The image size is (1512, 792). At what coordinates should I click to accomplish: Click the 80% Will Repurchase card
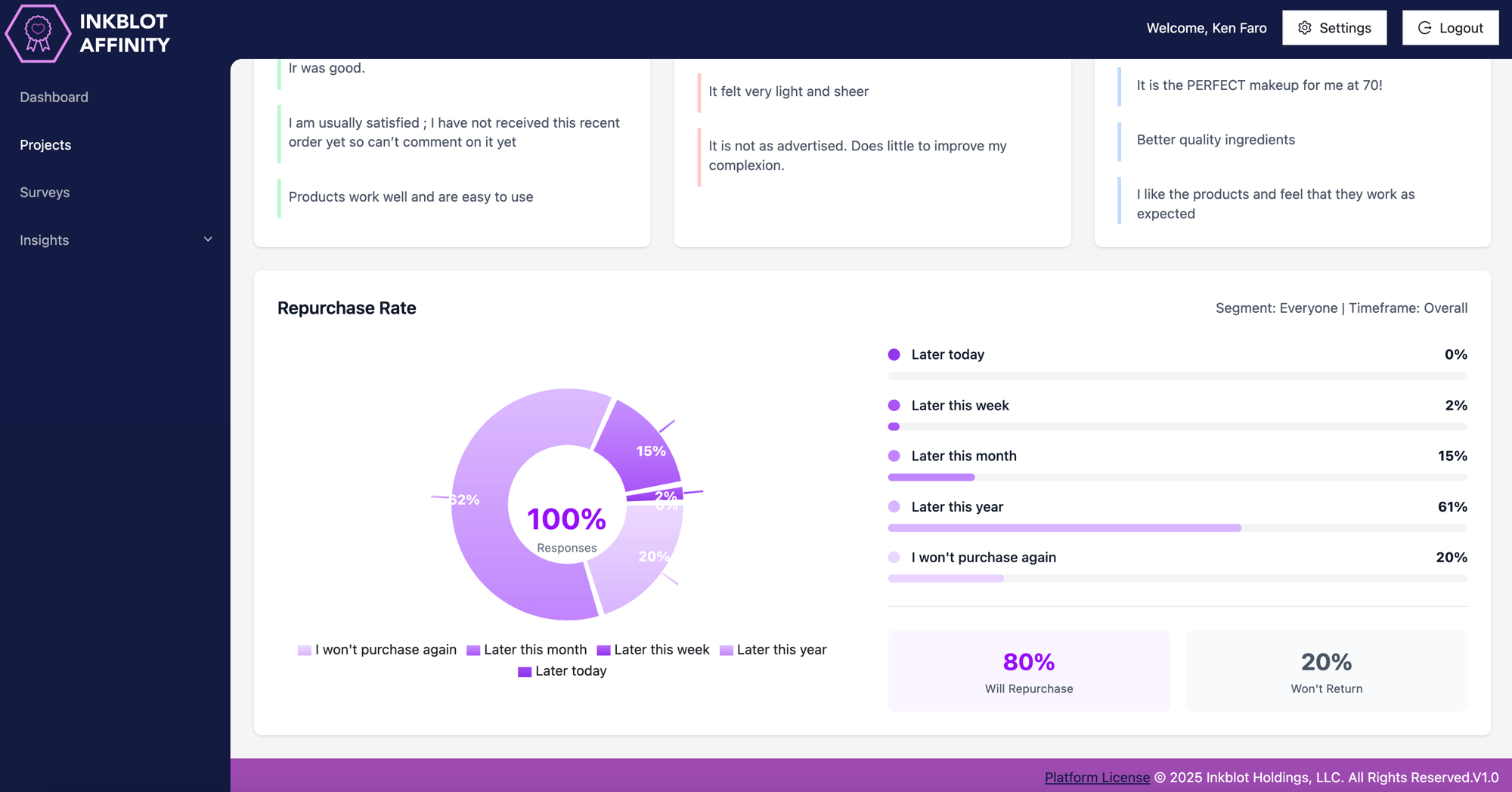1028,671
